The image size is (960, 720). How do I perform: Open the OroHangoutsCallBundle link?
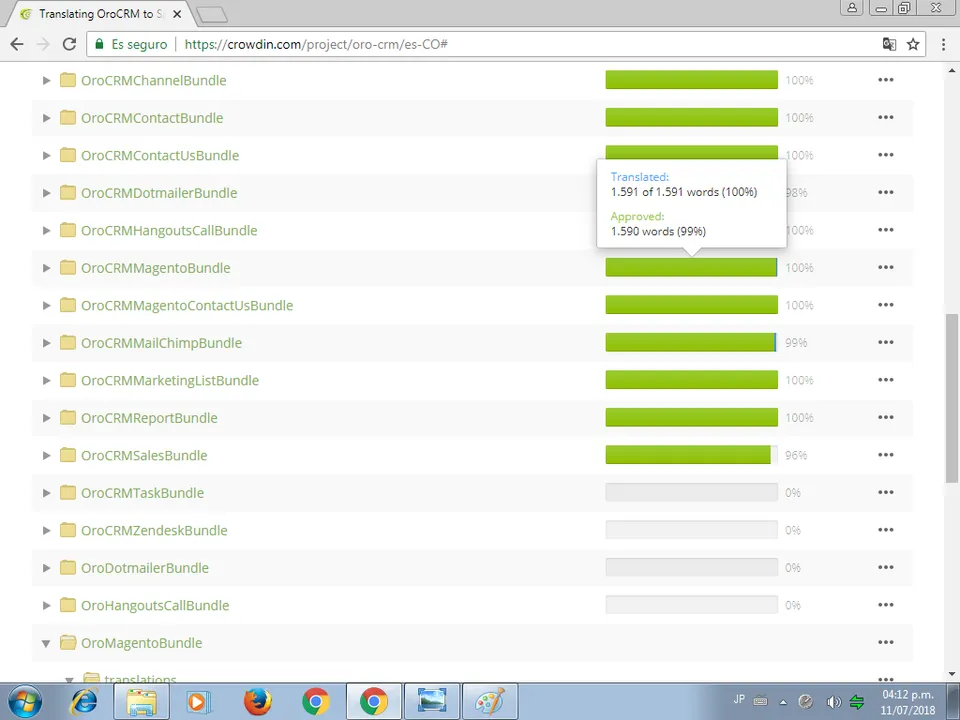pos(155,606)
